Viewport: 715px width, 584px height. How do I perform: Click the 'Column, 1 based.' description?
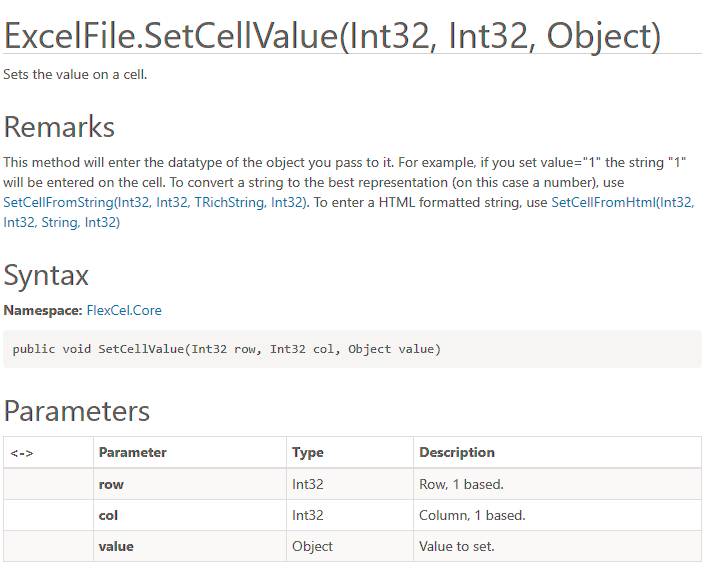point(472,515)
